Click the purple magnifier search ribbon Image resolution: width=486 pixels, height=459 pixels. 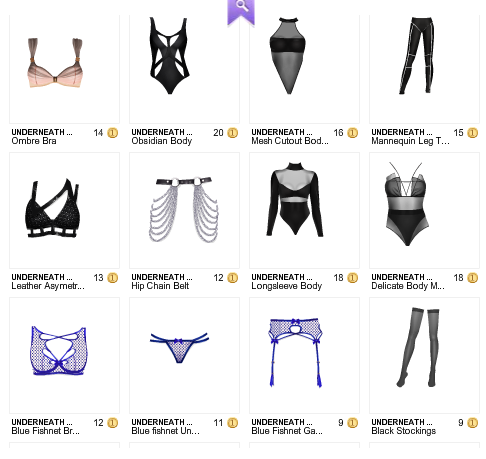pos(241,12)
